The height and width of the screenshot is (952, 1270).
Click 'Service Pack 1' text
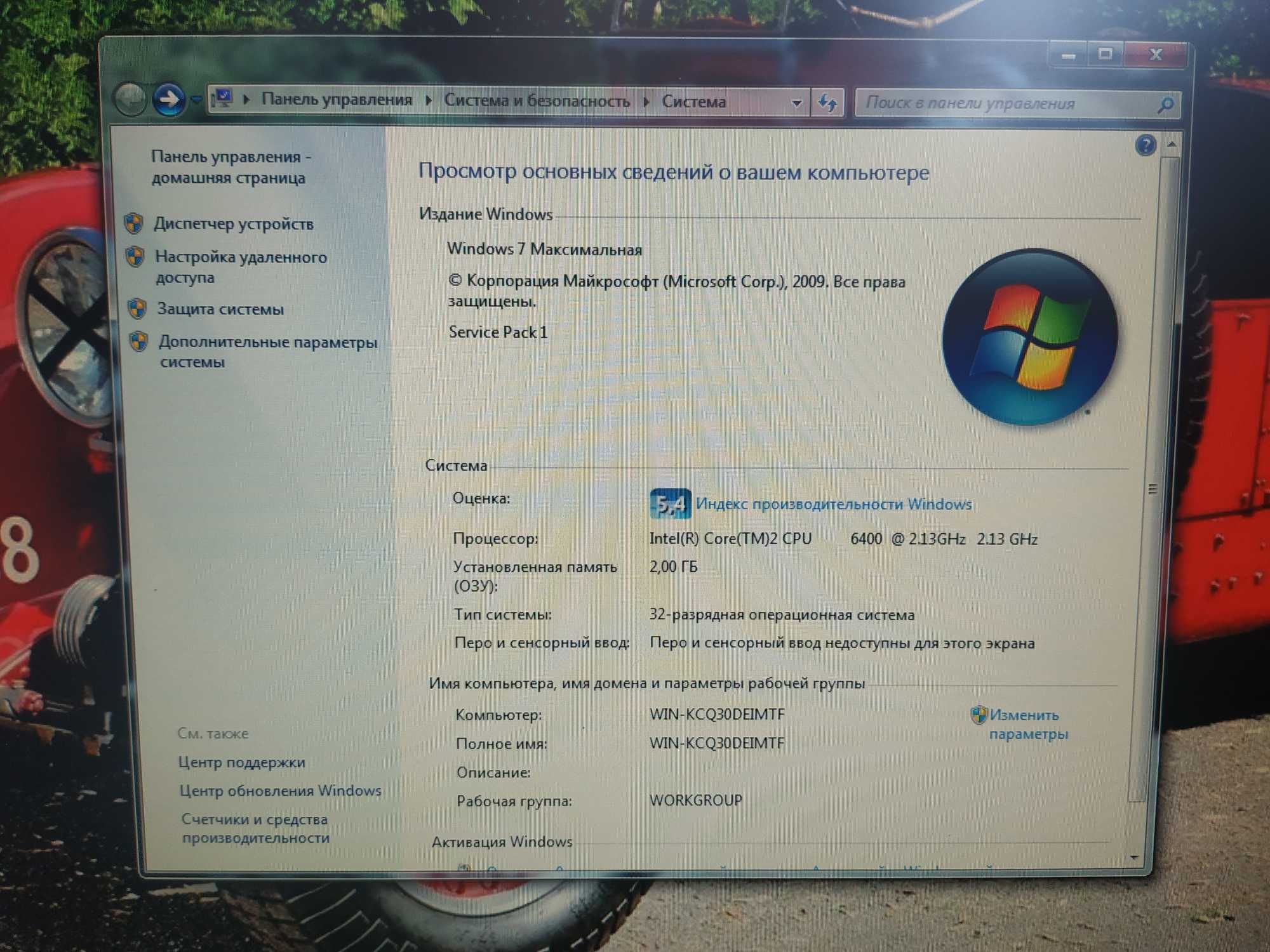(498, 332)
